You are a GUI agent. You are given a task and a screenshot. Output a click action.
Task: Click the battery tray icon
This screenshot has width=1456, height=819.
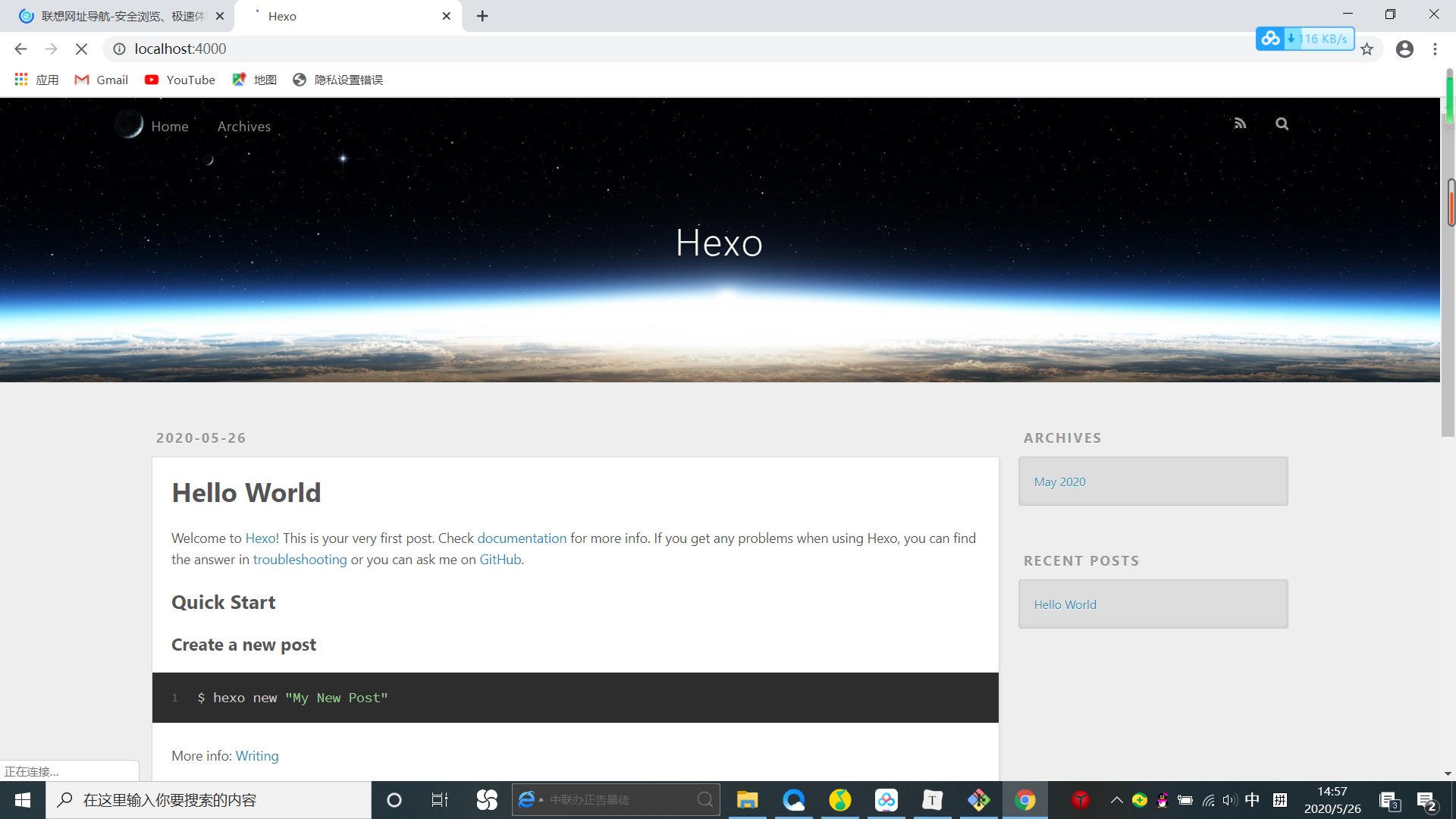point(1185,800)
